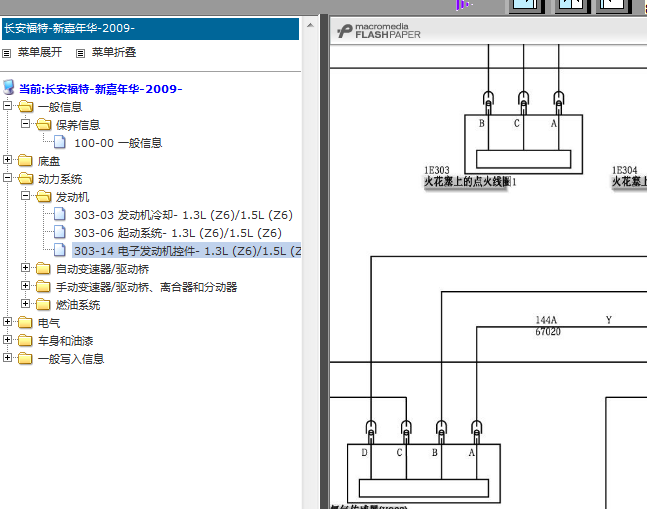Viewport: 647px width, 509px height.
Task: Click the Macromedia FlashPaper logo
Action: click(x=379, y=31)
